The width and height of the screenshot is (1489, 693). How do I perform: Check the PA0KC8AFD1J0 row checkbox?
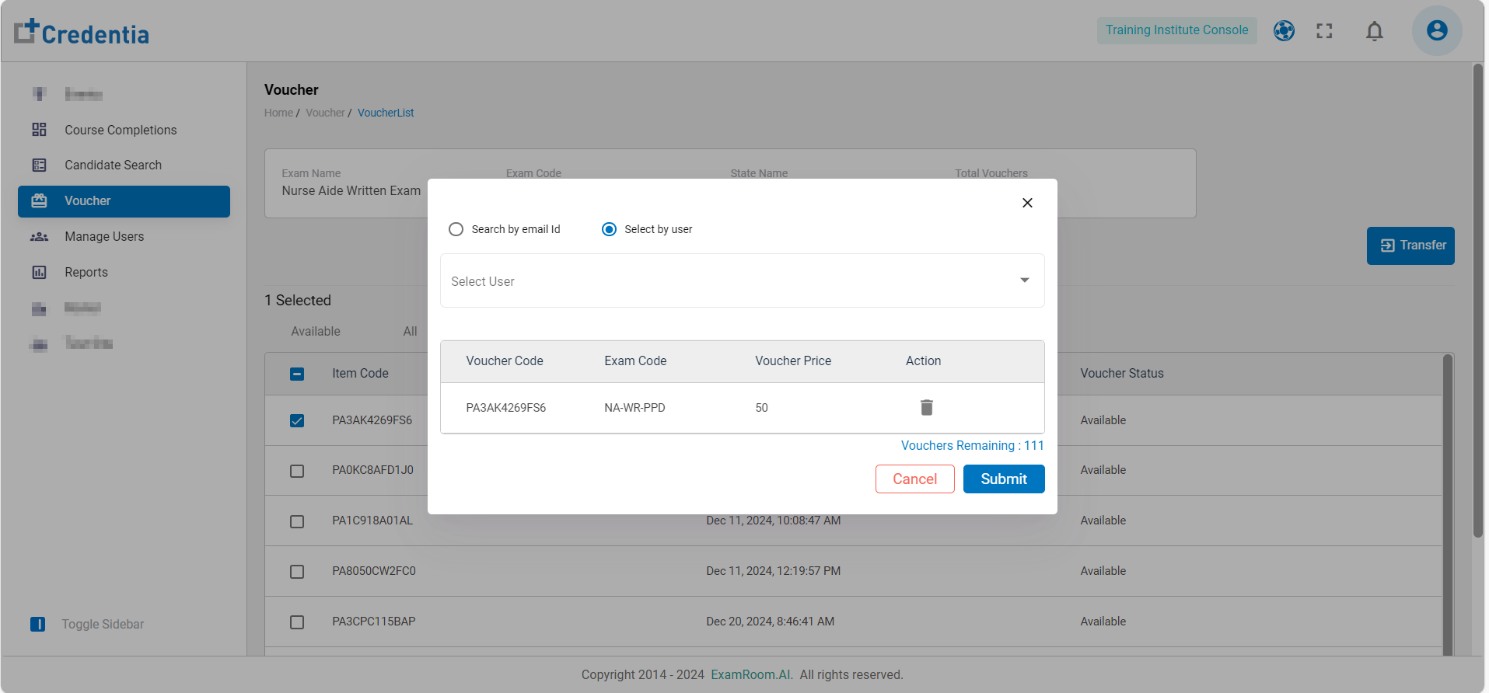(297, 470)
